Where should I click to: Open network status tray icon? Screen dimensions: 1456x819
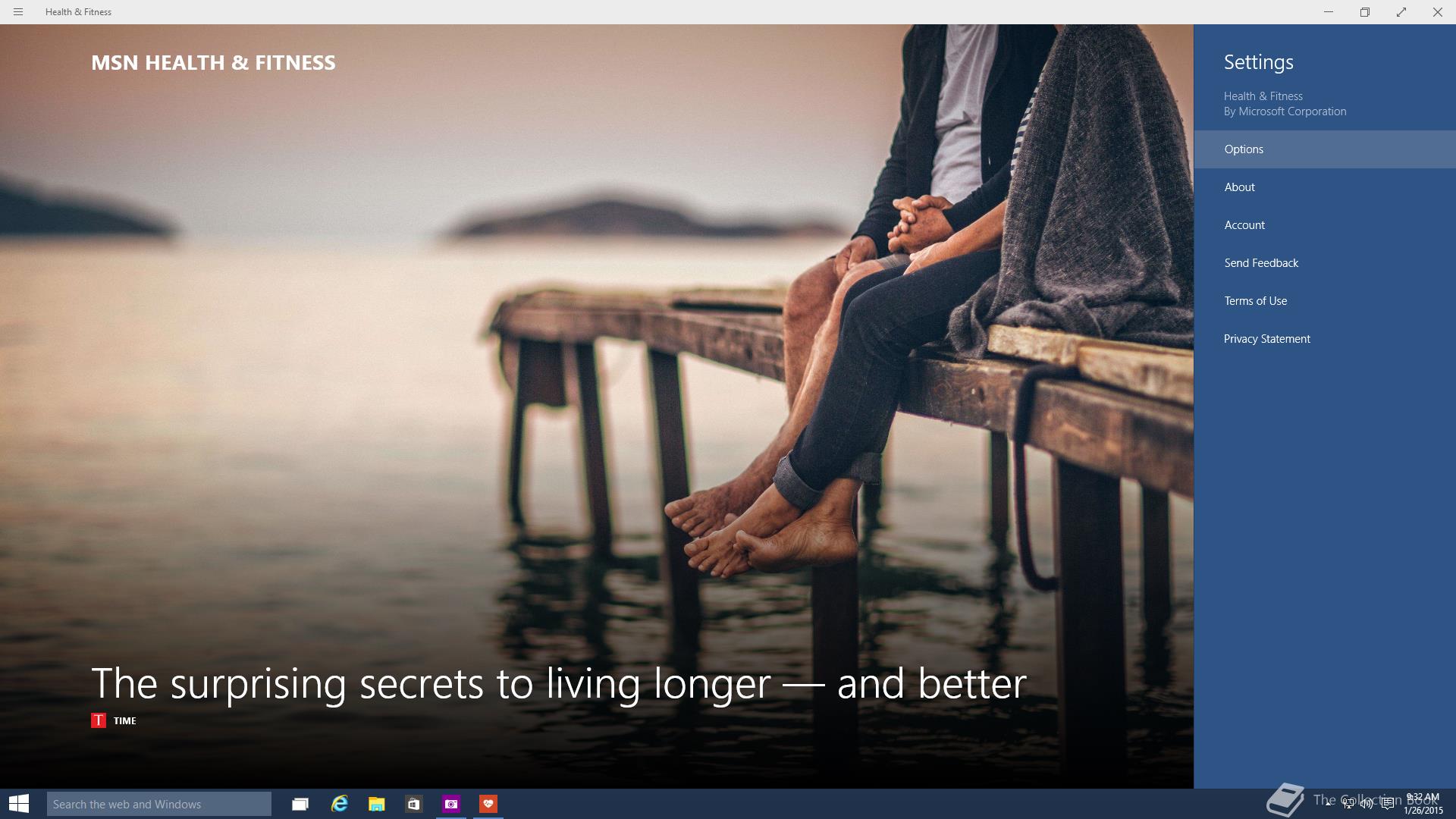pos(1348,804)
